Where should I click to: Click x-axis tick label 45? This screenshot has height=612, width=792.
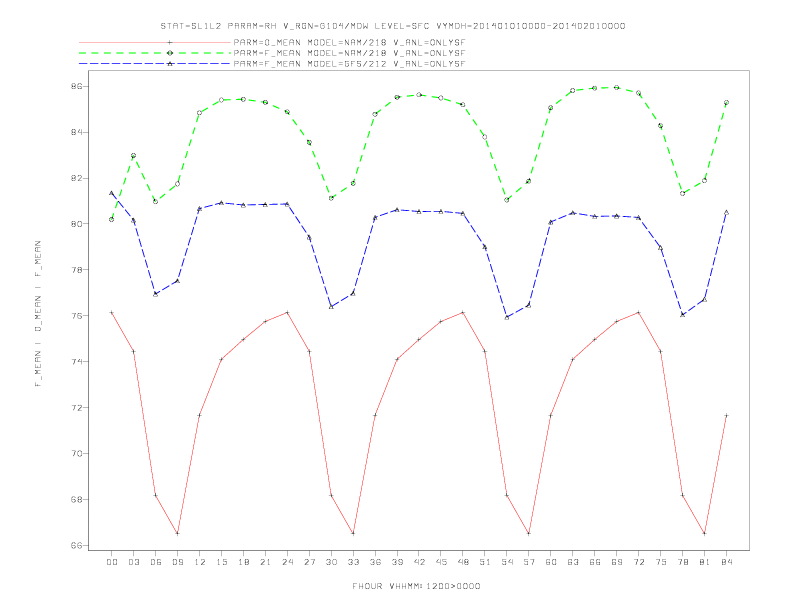click(x=441, y=562)
